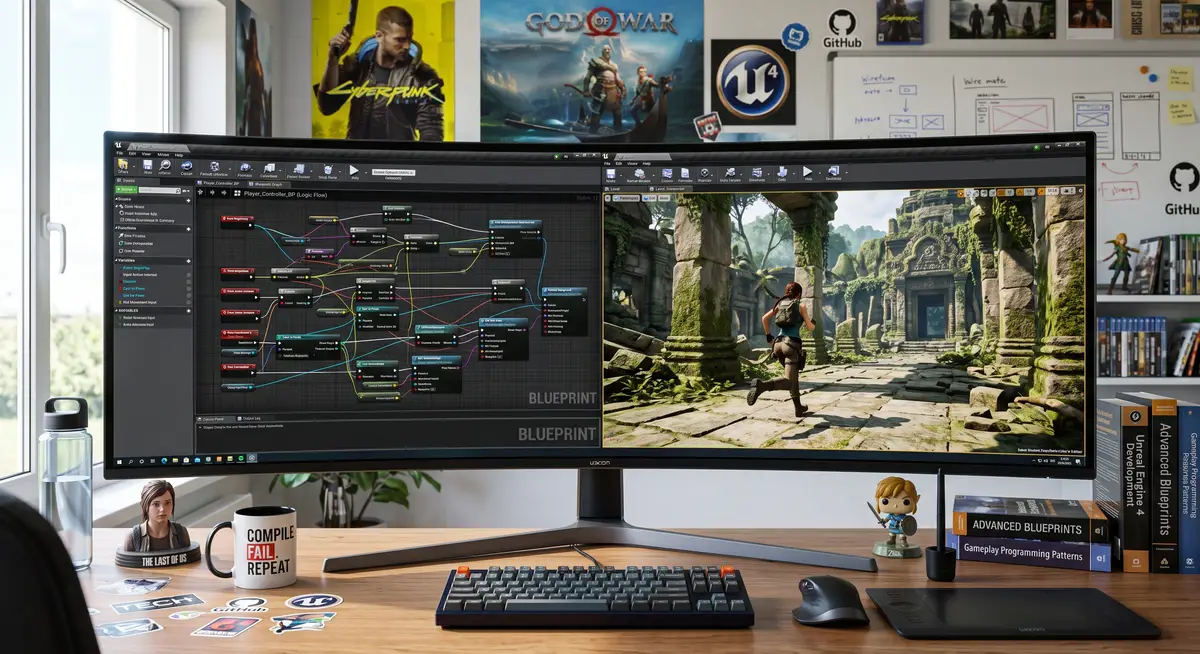This screenshot has width=1200, height=654.
Task: Switch to the Player_Controller_BP tab
Action: point(218,183)
